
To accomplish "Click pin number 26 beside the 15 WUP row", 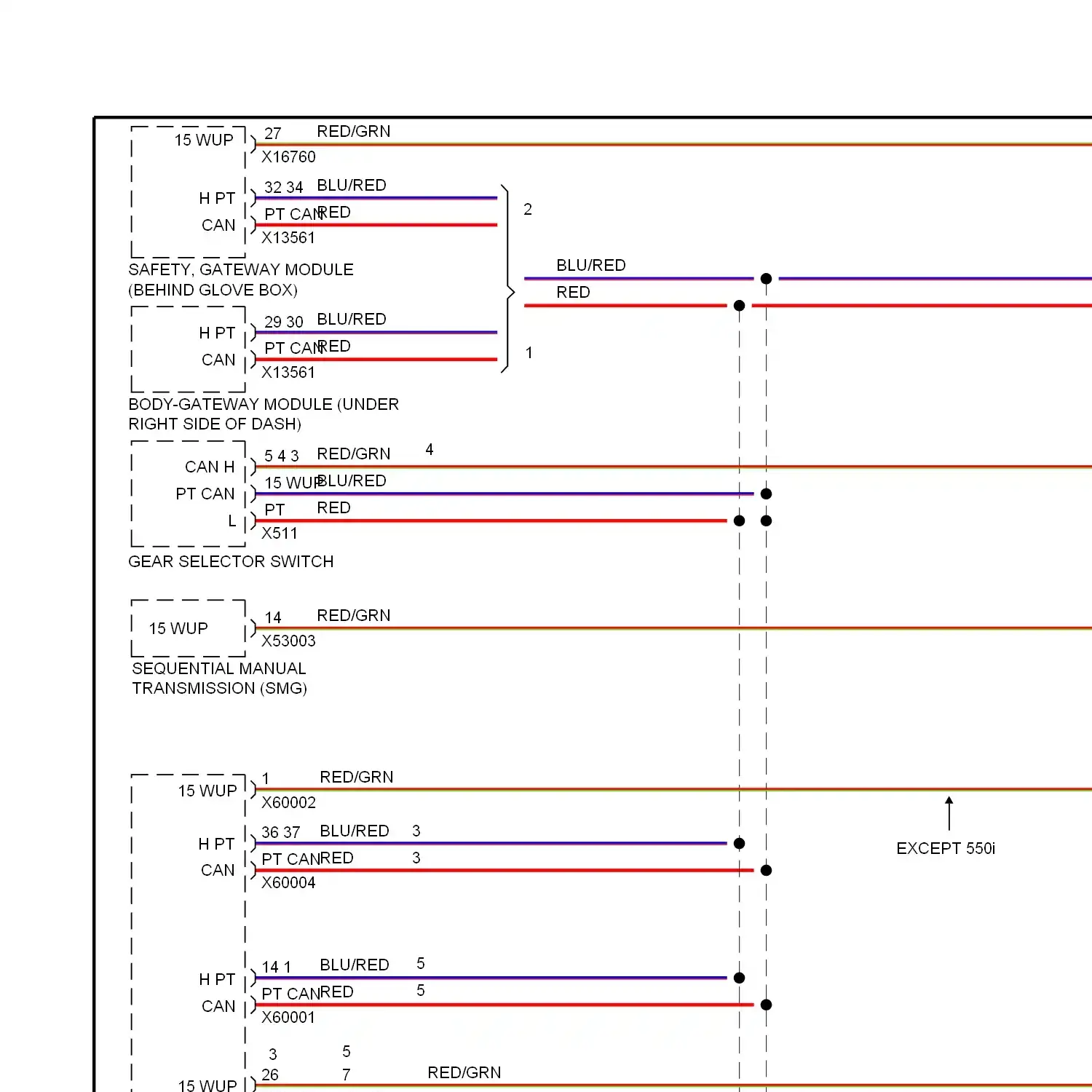I will [270, 1075].
